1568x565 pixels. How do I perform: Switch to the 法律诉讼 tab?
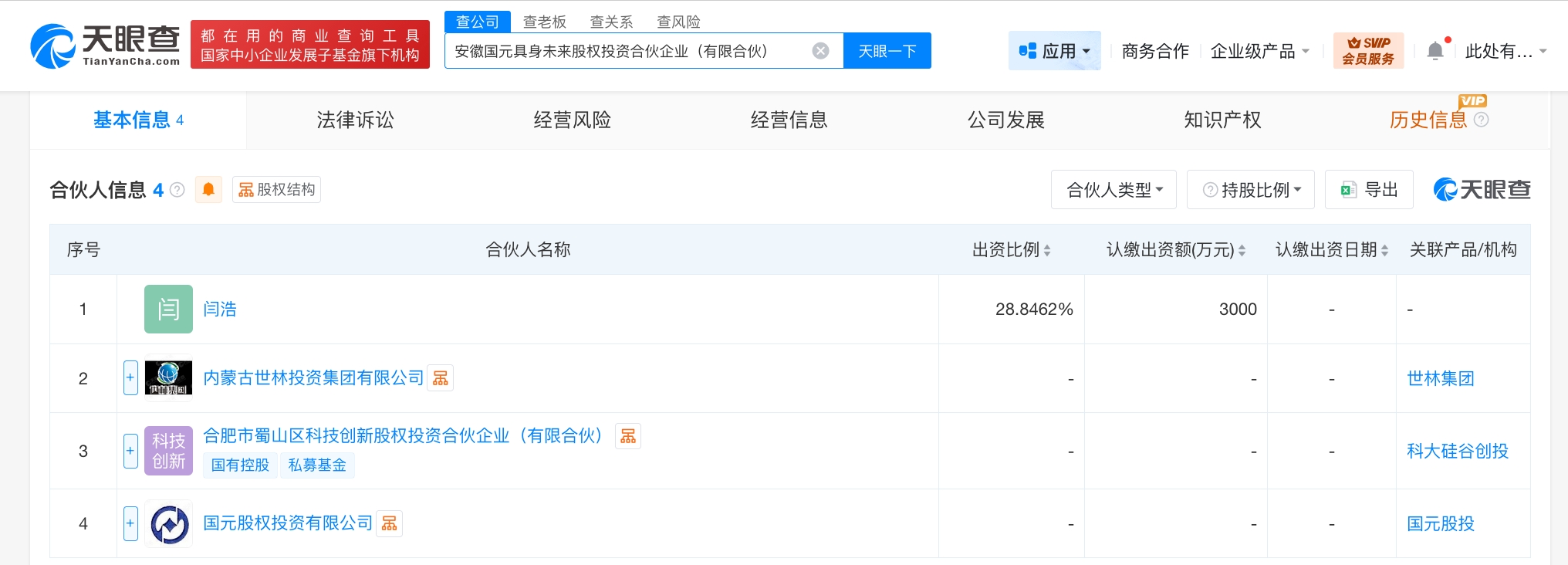(355, 120)
